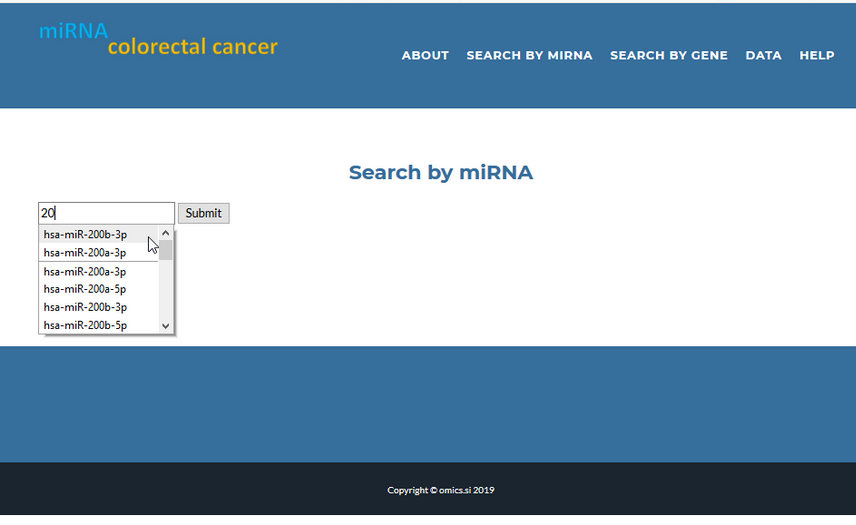Click the 'Search by miRNA' page heading

[440, 173]
